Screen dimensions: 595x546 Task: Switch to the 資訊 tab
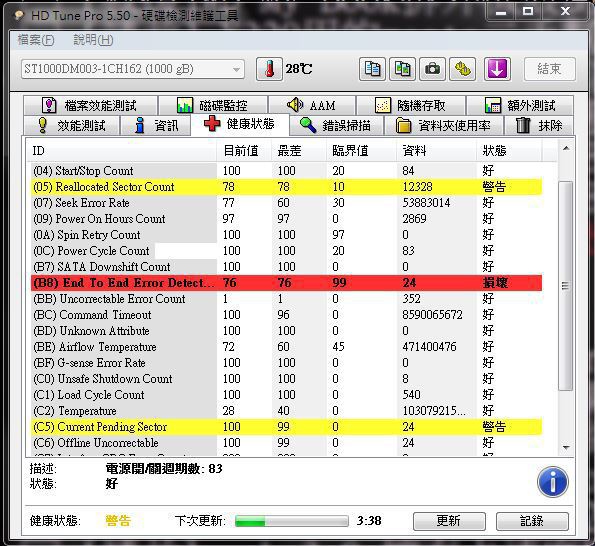click(x=156, y=125)
